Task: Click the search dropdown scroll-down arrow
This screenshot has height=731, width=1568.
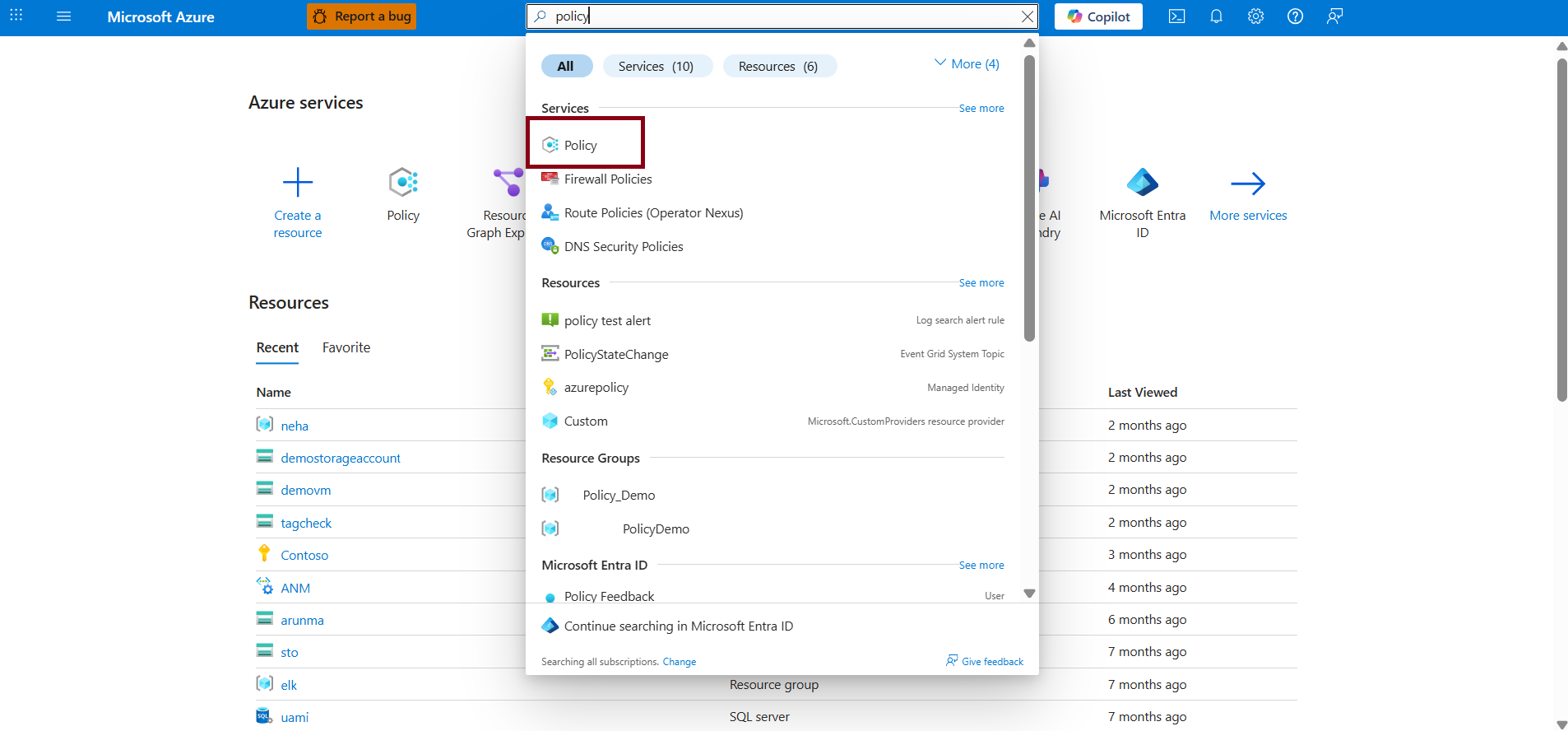Action: click(1029, 594)
